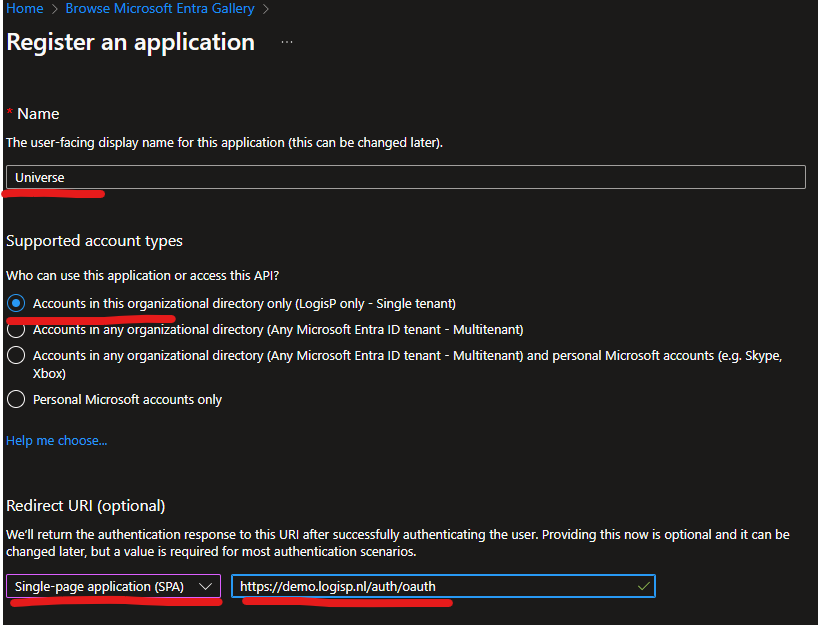
Task: Select the Multitenant-only accounts radio option
Action: pos(16,329)
